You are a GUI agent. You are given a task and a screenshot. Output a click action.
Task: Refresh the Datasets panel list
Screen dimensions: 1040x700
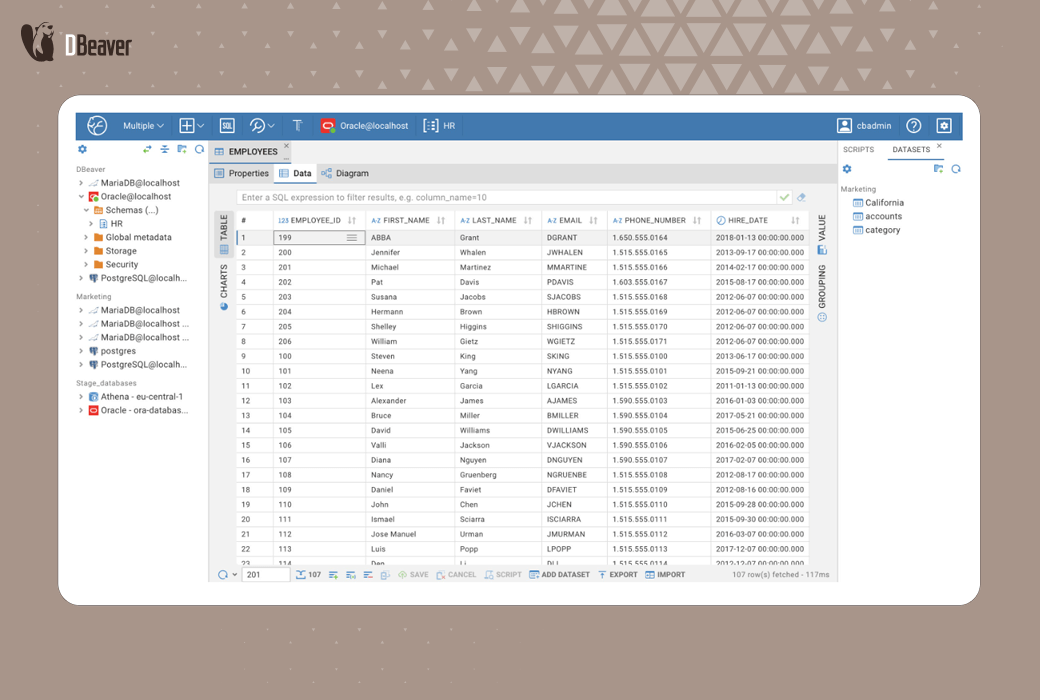tap(956, 169)
